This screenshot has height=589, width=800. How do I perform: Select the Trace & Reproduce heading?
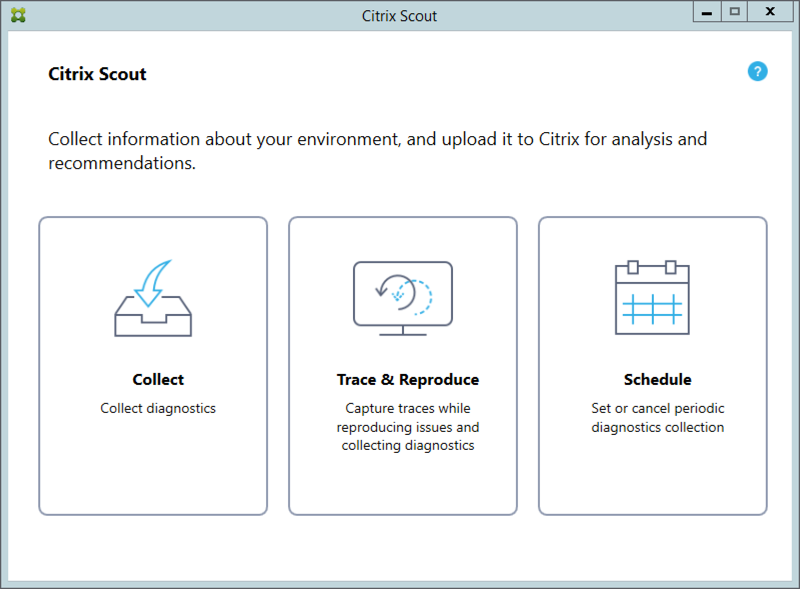pos(408,380)
